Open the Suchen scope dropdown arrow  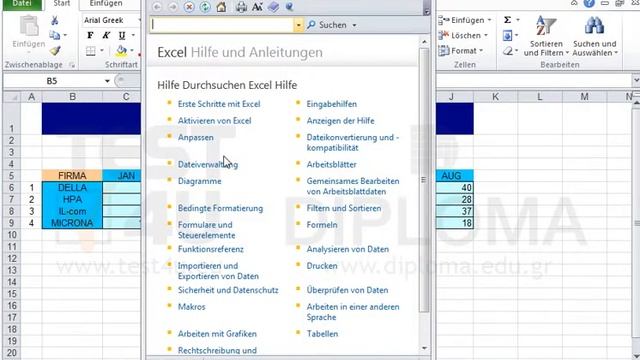point(354,25)
